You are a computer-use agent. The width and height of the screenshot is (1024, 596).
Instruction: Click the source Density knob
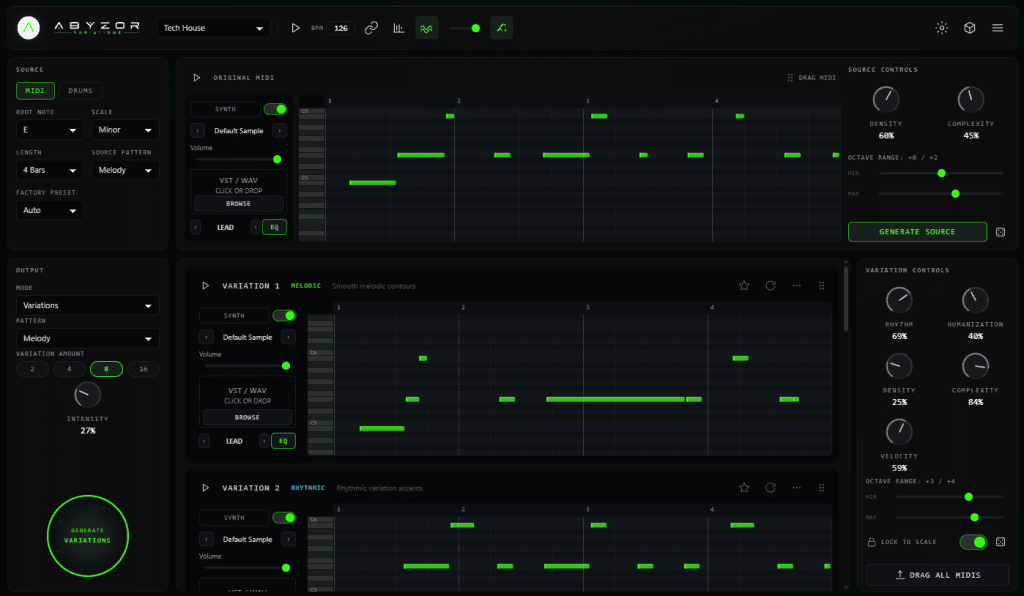tap(886, 99)
